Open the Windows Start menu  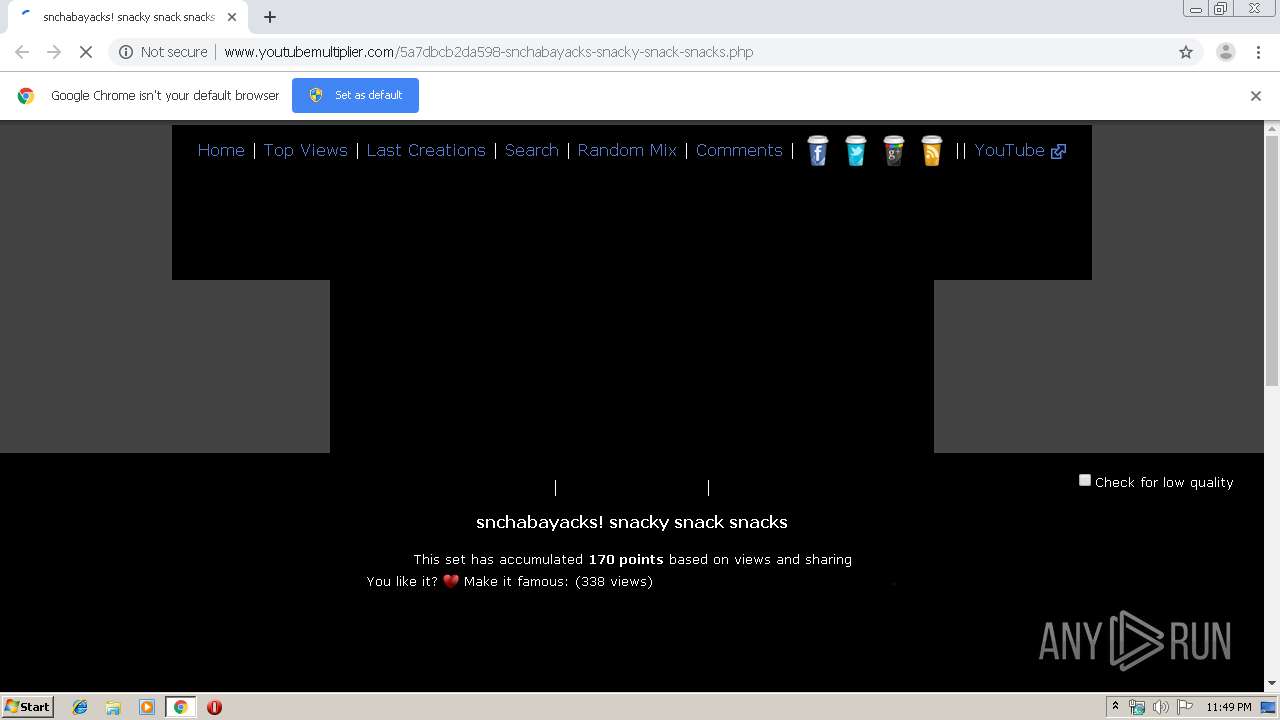(28, 706)
